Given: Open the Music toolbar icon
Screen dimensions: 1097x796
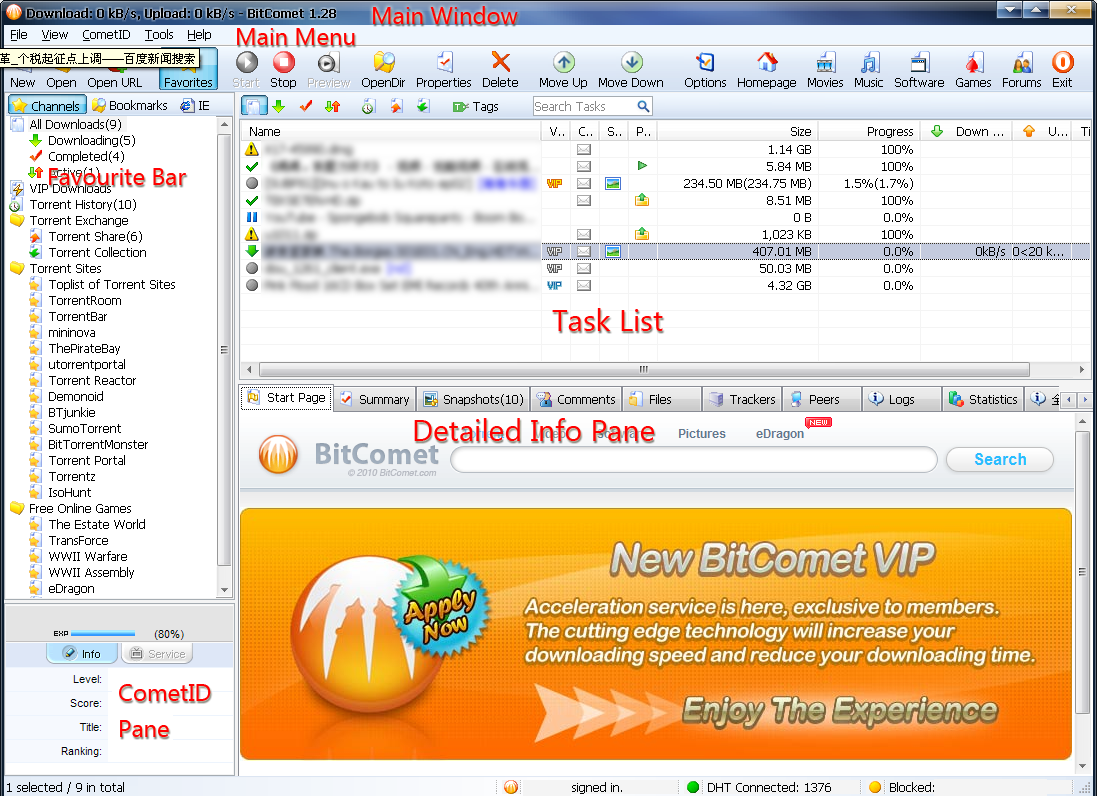Looking at the screenshot, I should [x=869, y=62].
